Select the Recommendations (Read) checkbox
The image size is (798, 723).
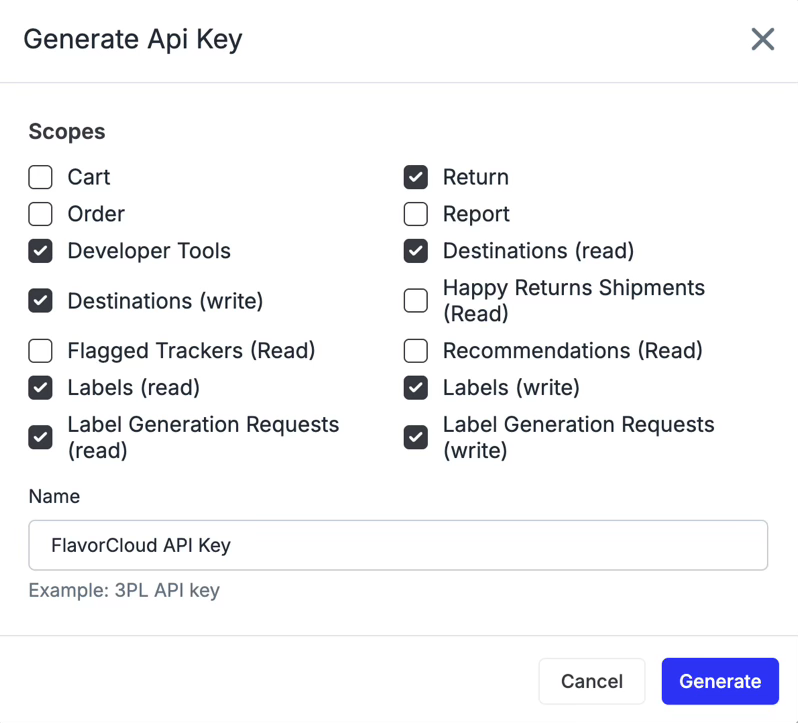[416, 351]
